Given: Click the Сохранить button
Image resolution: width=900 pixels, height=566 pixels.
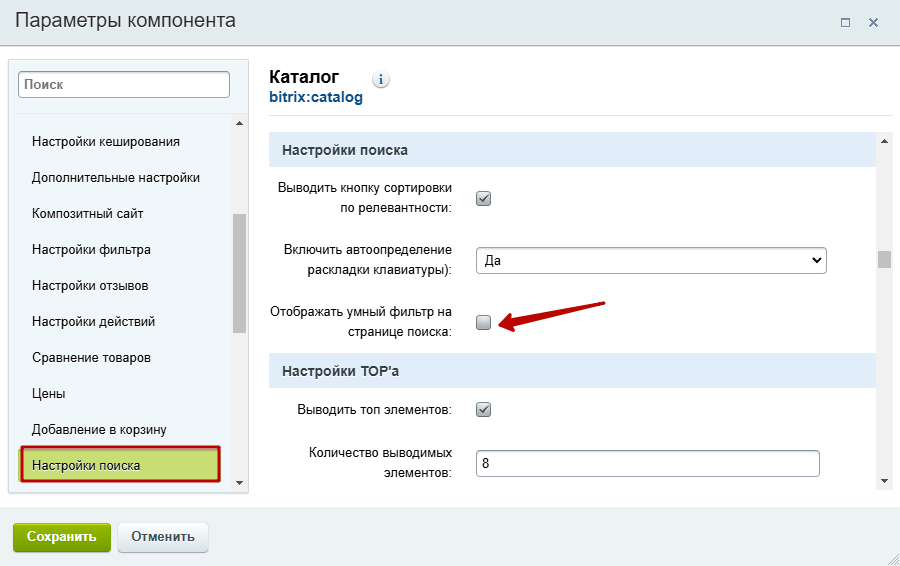Looking at the screenshot, I should (x=62, y=537).
